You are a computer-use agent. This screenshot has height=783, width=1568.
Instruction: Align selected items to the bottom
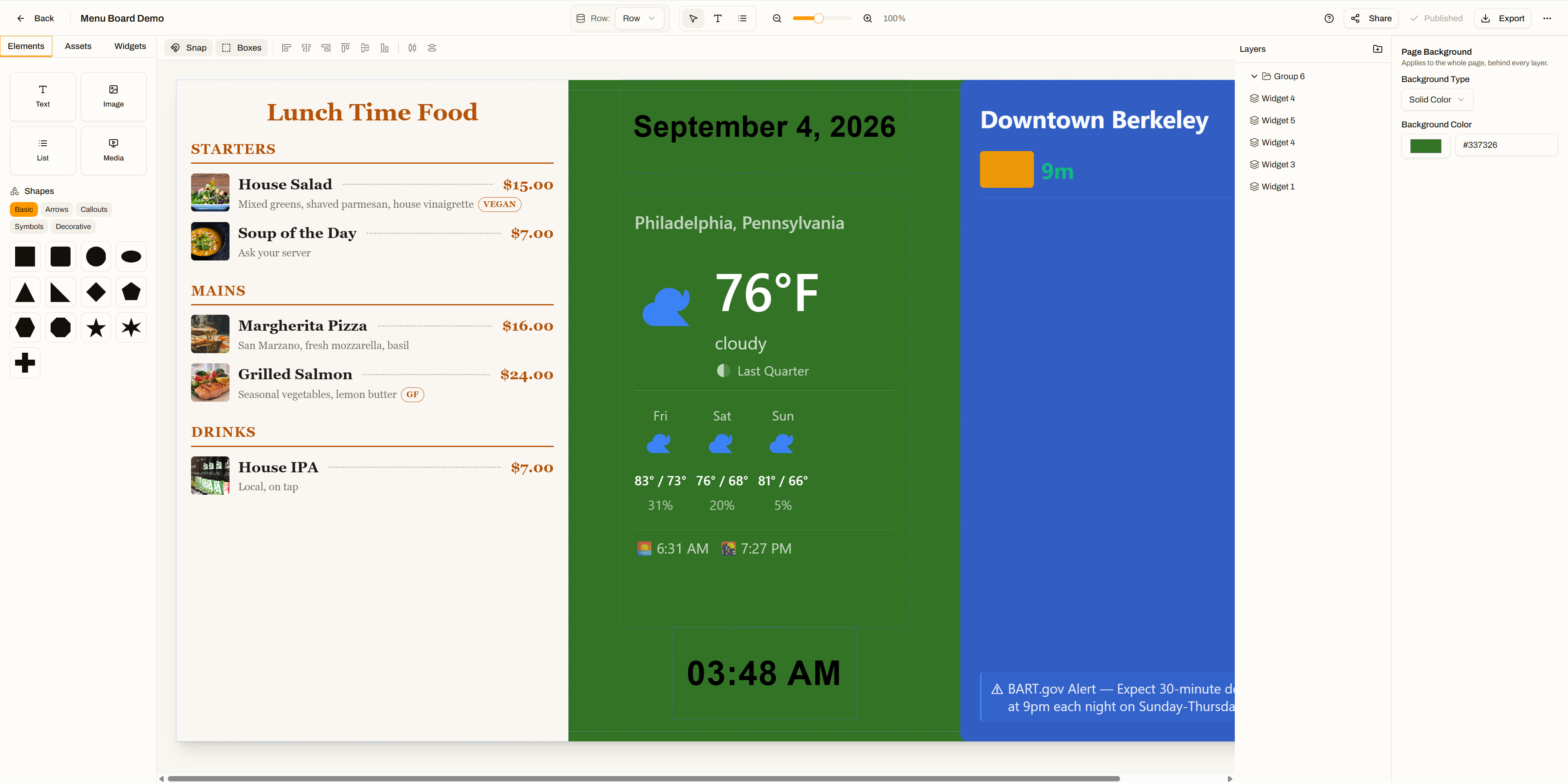385,48
